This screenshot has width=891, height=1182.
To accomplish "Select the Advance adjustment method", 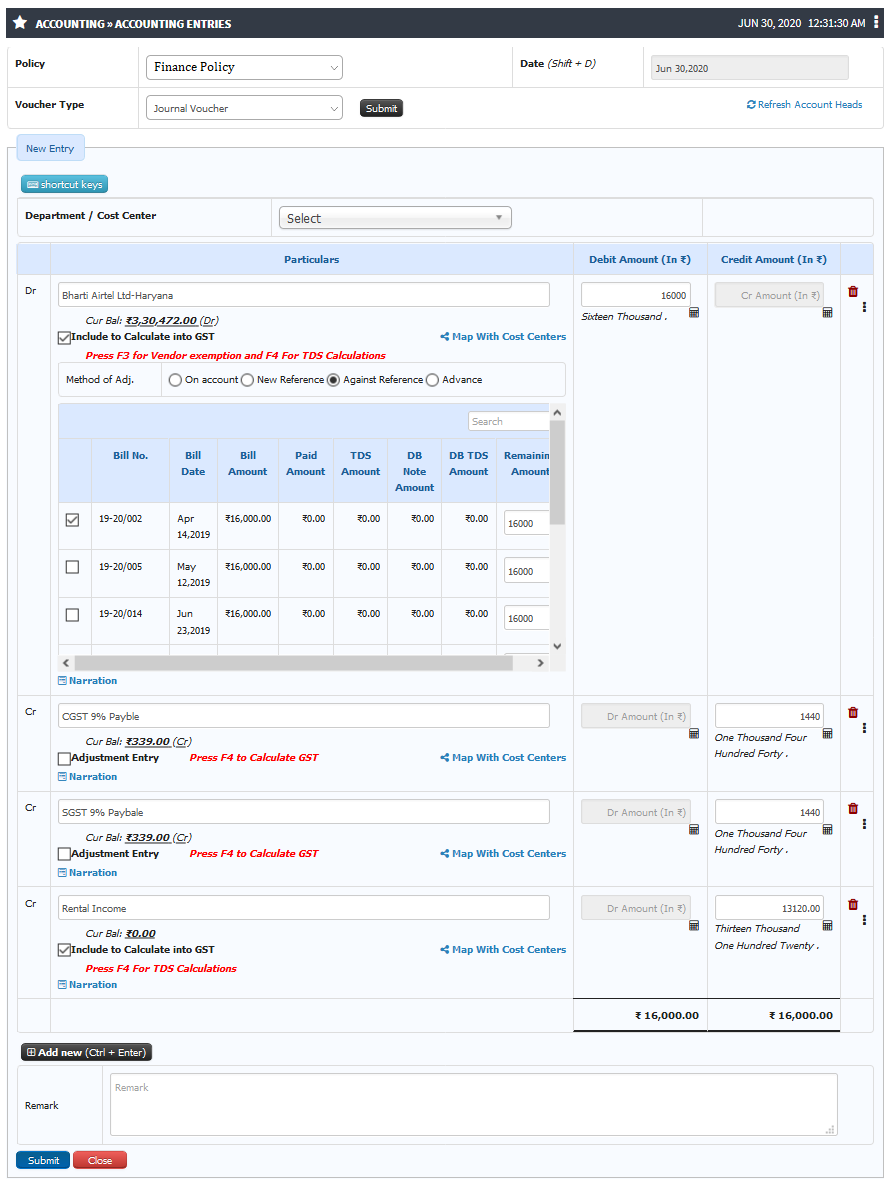I will click(432, 380).
